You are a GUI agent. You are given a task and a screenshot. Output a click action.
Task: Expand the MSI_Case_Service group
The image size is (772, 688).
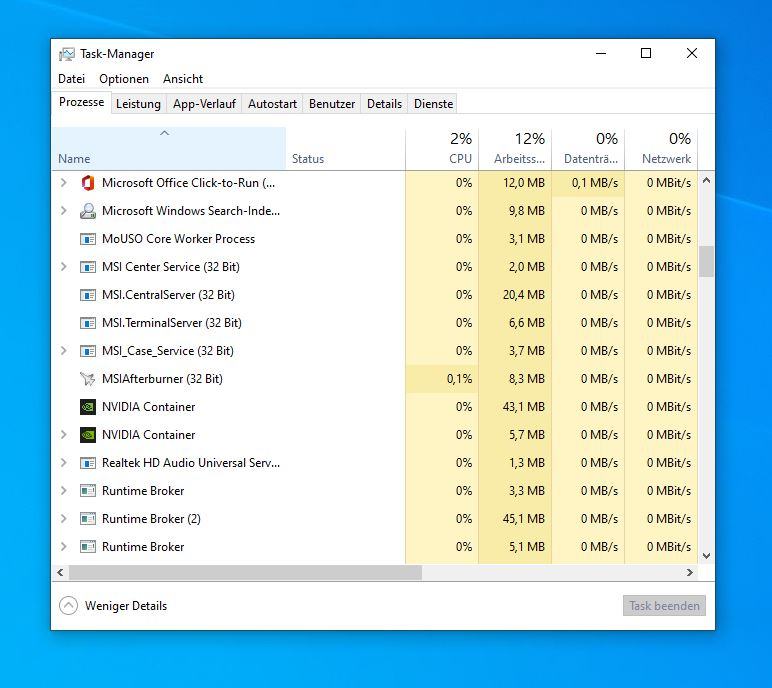(x=64, y=351)
